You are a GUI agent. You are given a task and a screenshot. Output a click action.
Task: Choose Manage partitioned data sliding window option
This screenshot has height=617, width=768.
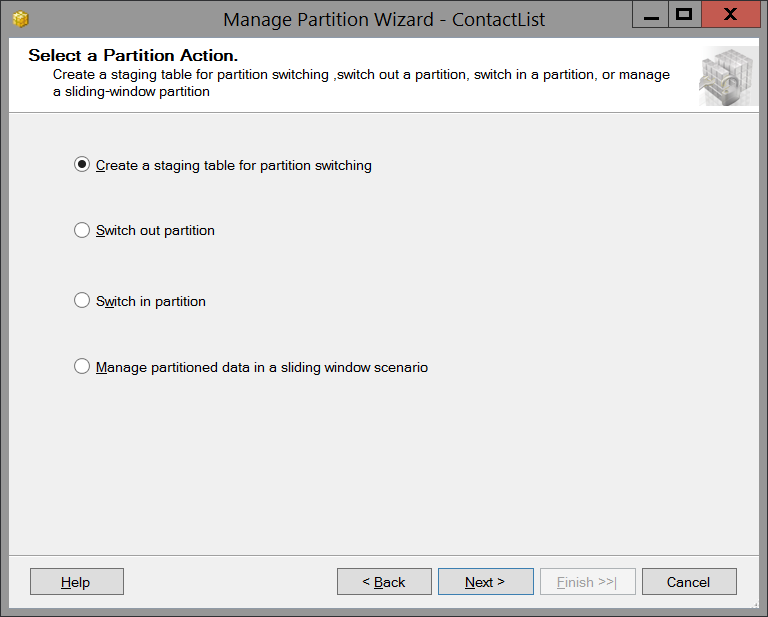click(x=82, y=367)
